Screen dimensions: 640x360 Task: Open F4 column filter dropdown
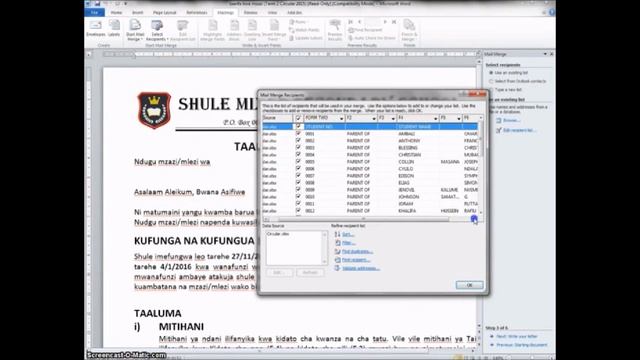tap(436, 118)
